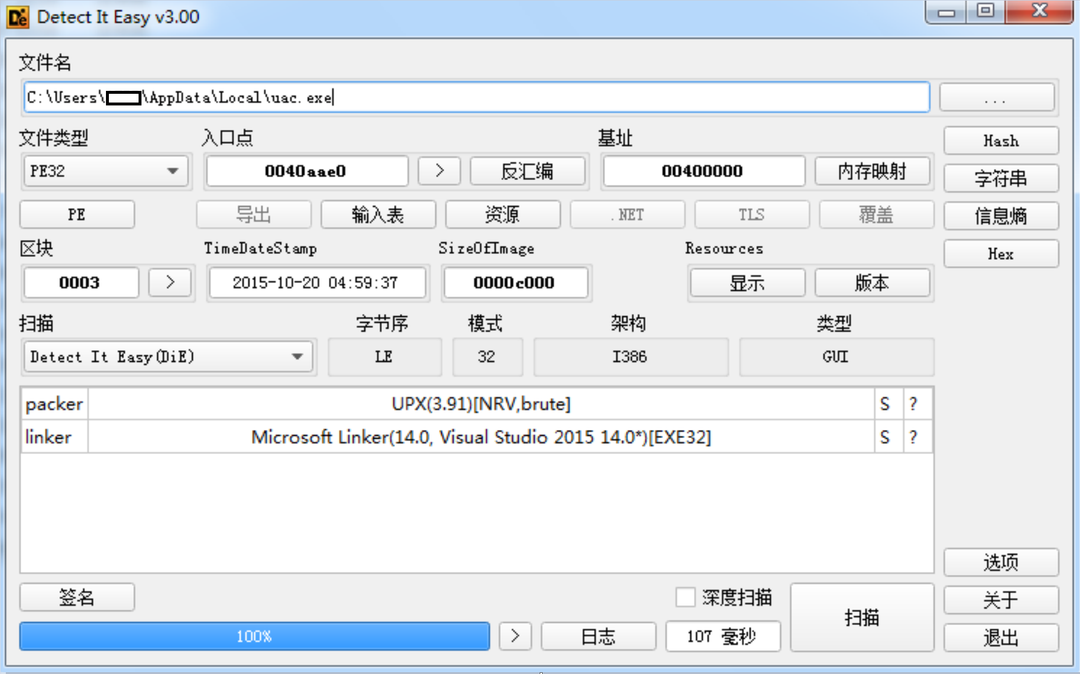This screenshot has height=674, width=1080.
Task: Open the 反汇编 disassembler
Action: click(527, 171)
